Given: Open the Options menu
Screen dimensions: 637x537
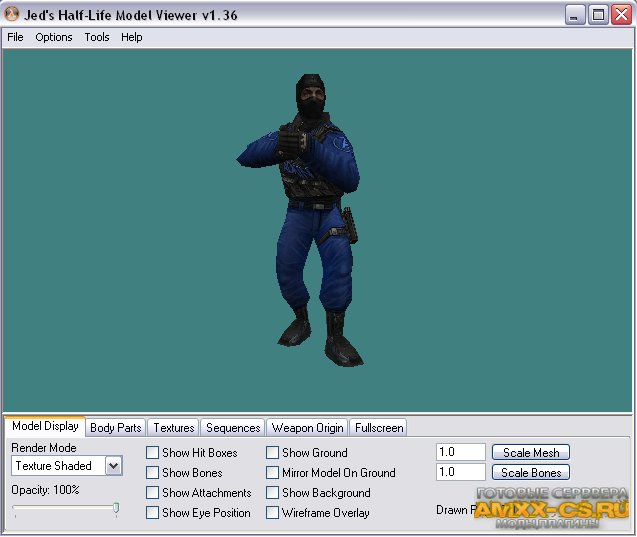Looking at the screenshot, I should [54, 37].
